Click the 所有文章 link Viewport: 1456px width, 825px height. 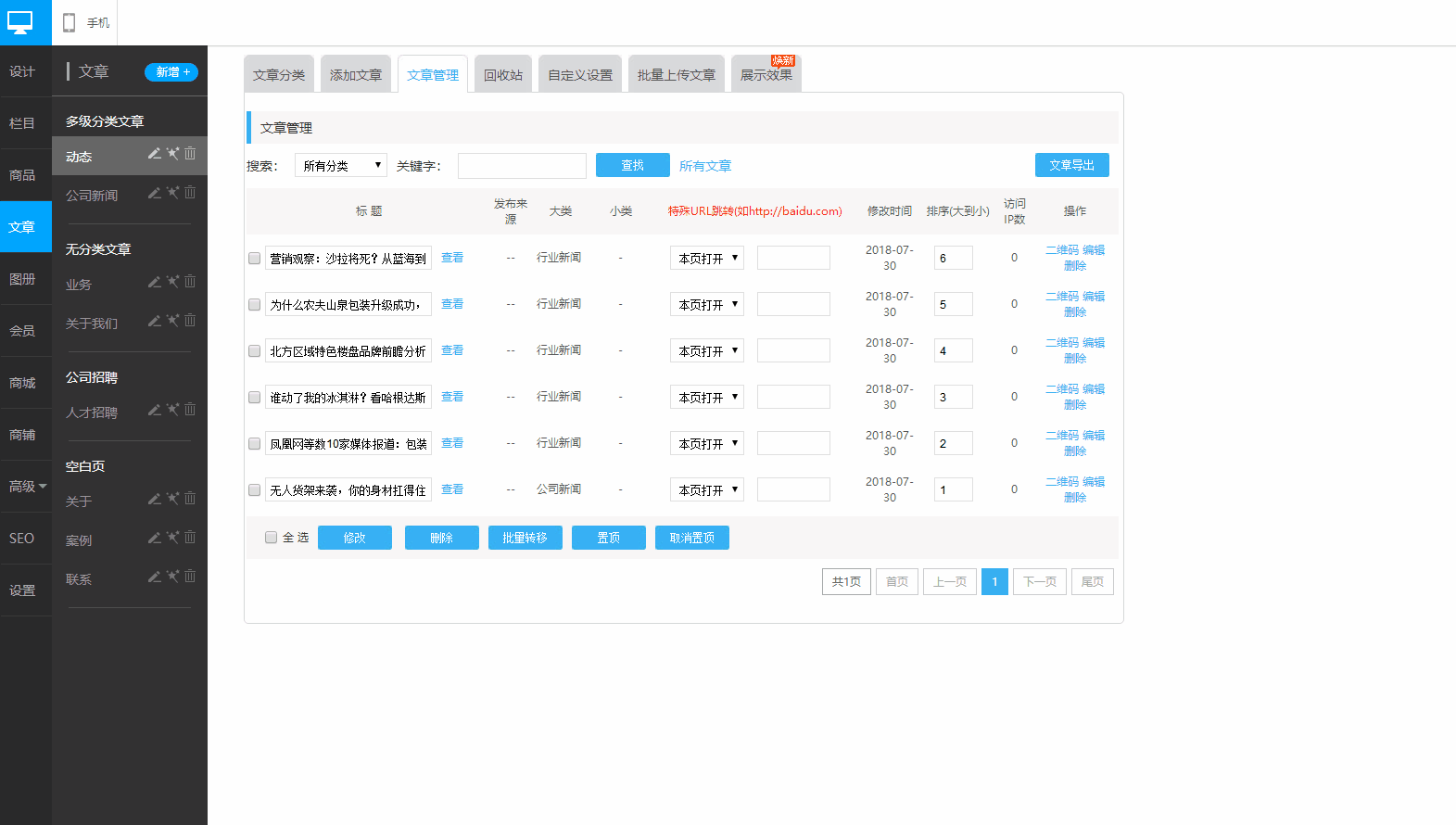click(704, 166)
